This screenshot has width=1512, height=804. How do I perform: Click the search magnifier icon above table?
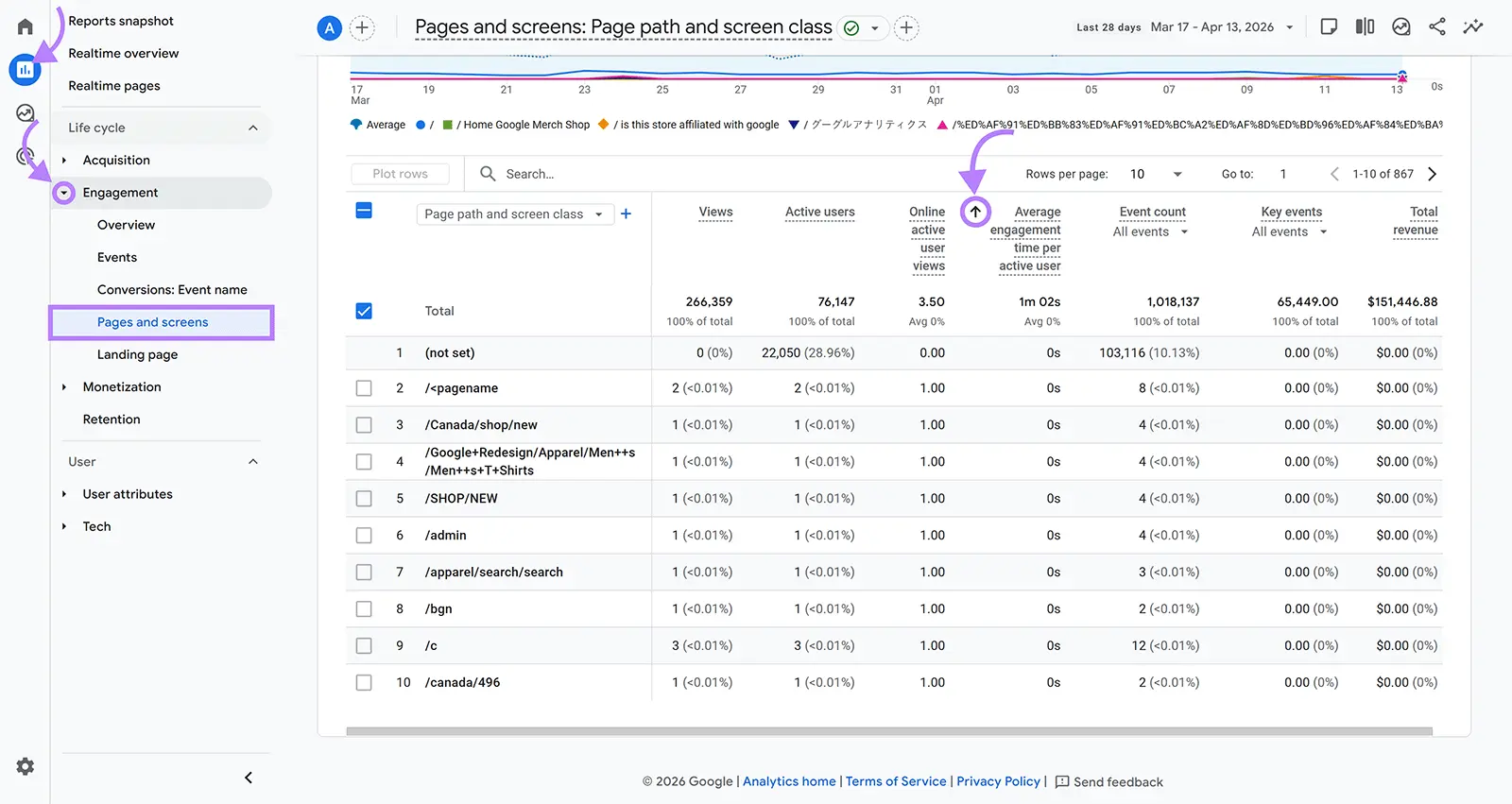(x=488, y=174)
